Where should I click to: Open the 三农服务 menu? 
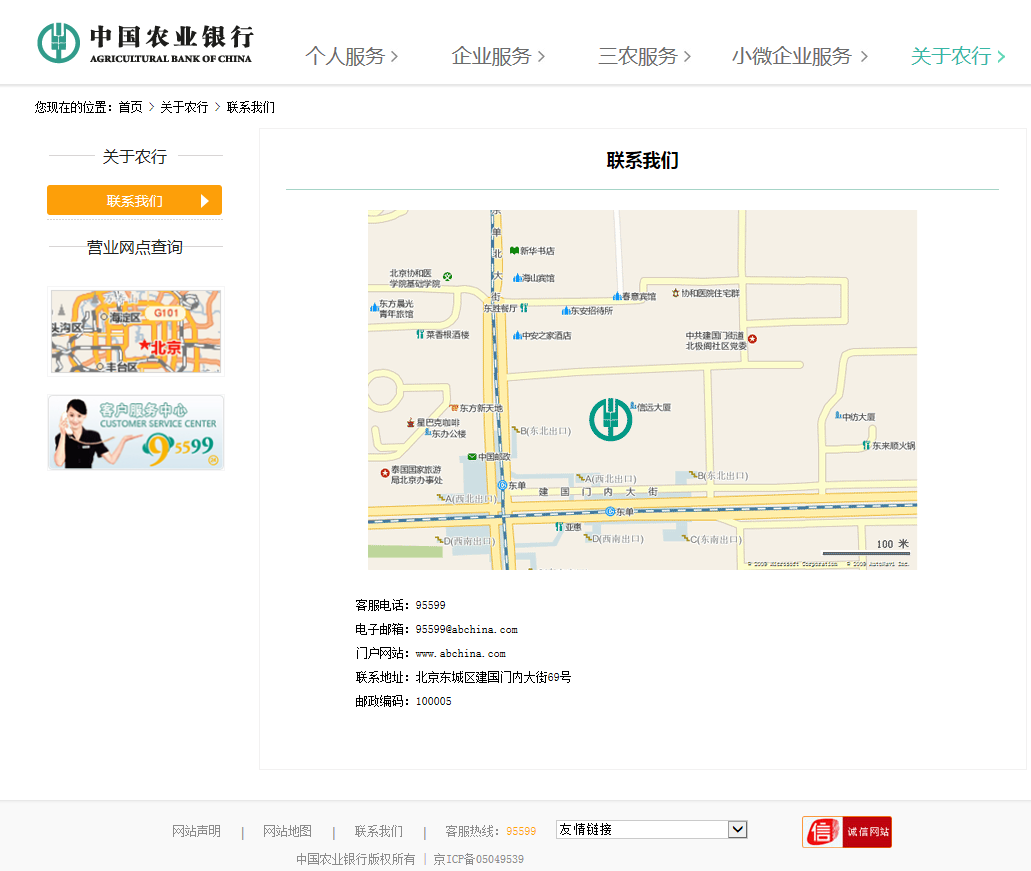point(644,57)
